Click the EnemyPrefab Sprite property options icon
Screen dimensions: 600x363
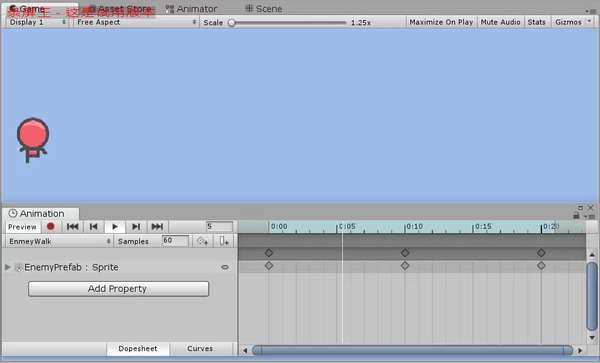[225, 267]
